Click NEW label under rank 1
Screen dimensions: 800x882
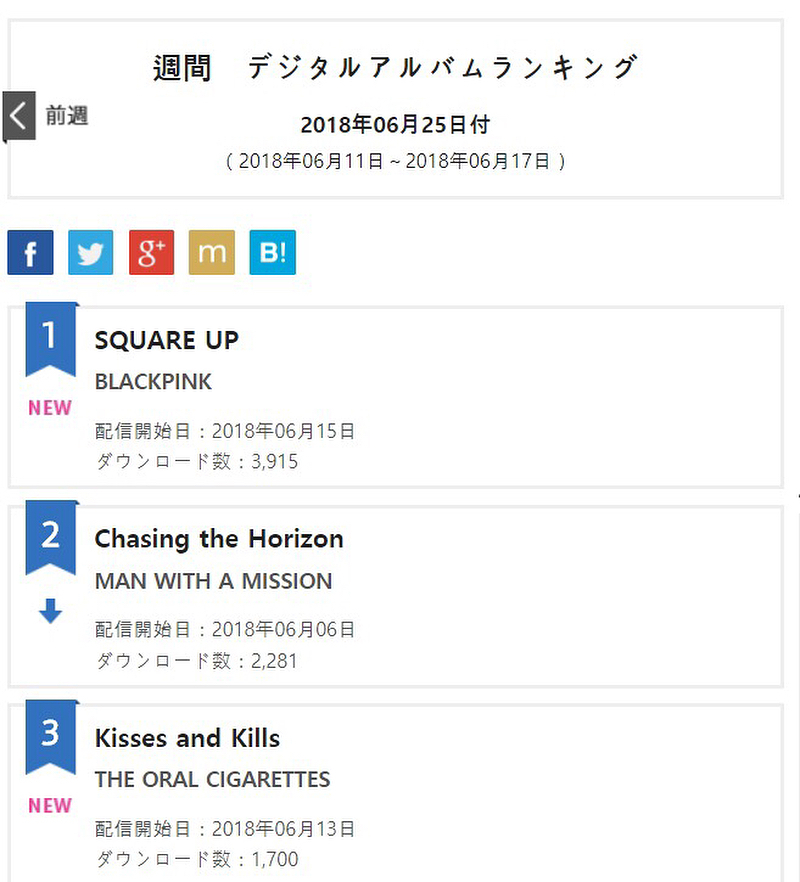click(50, 408)
